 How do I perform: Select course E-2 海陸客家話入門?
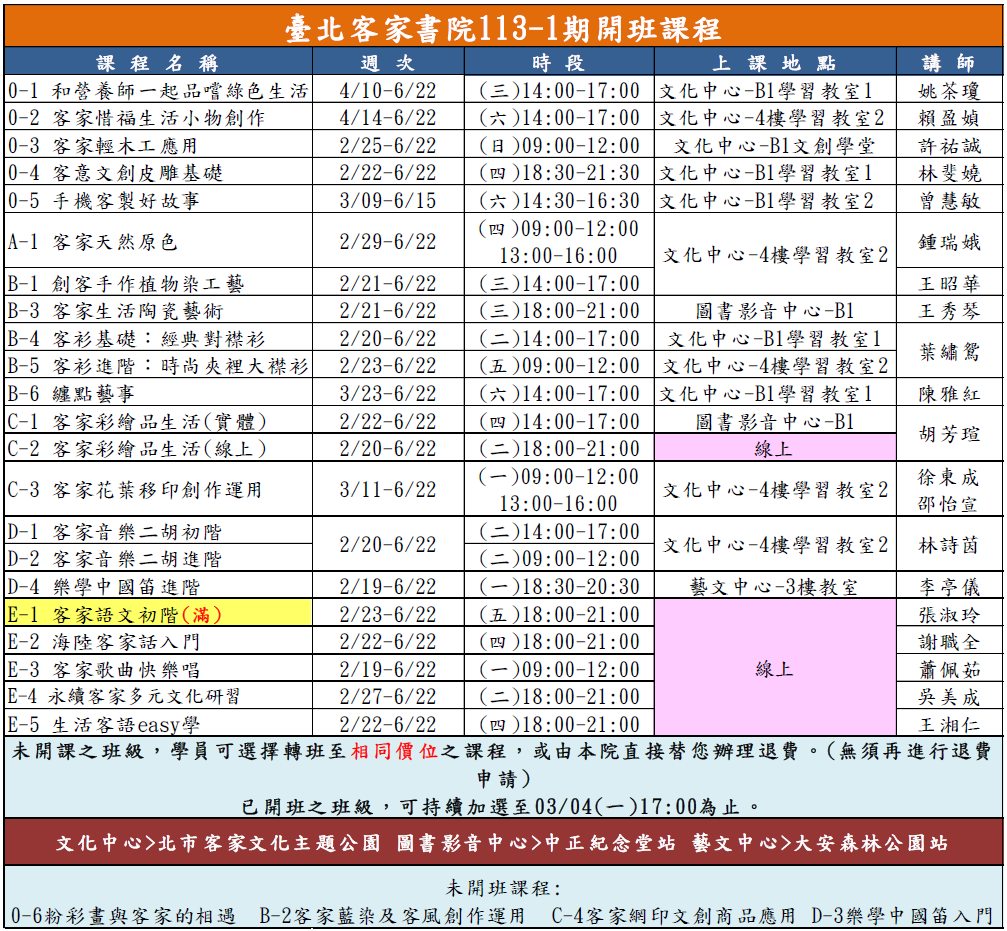pos(104,641)
